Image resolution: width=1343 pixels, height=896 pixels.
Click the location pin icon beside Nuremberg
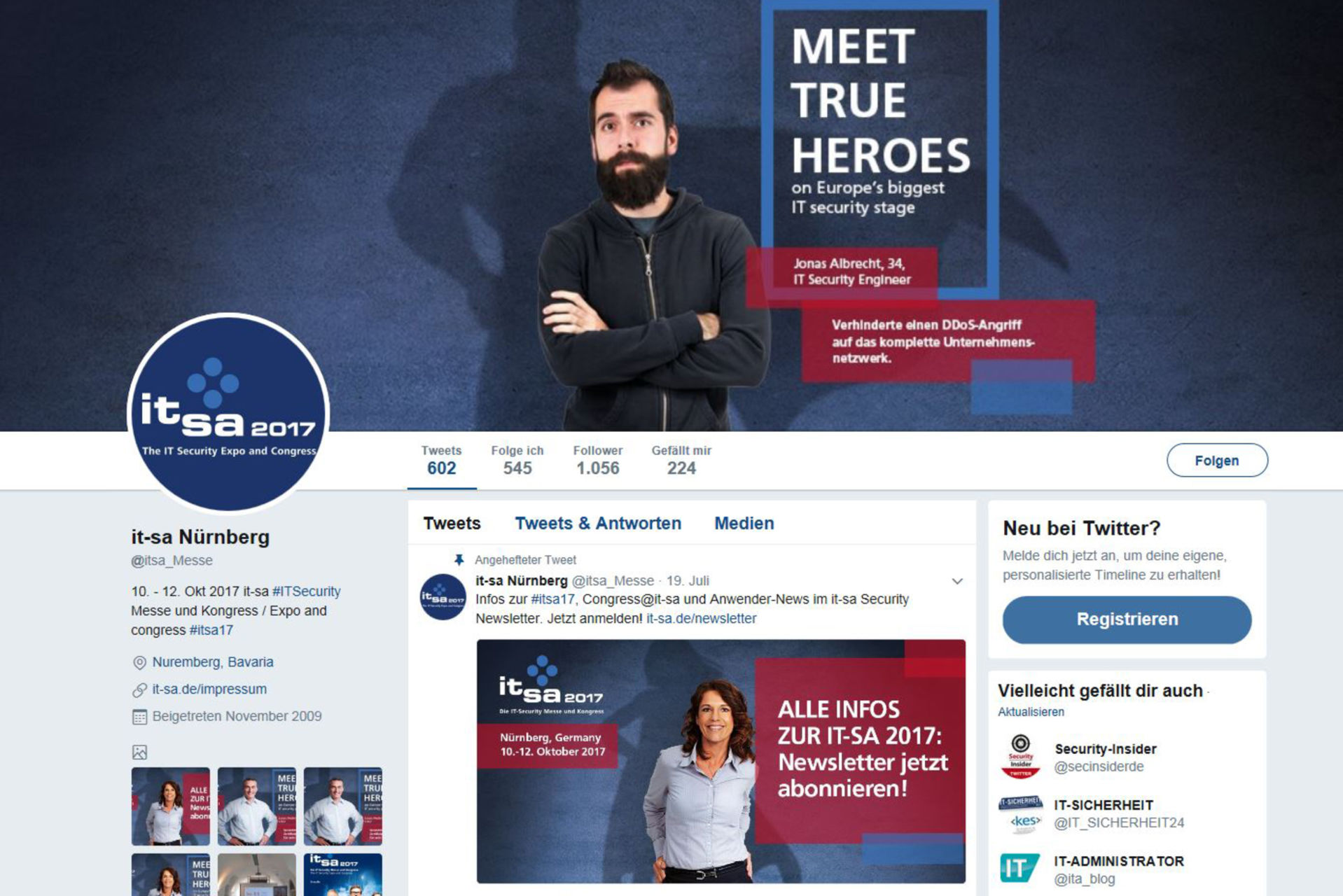139,662
